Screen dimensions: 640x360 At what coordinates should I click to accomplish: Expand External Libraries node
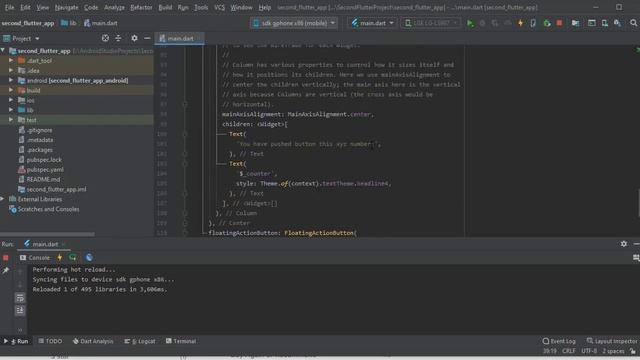[x=2, y=199]
